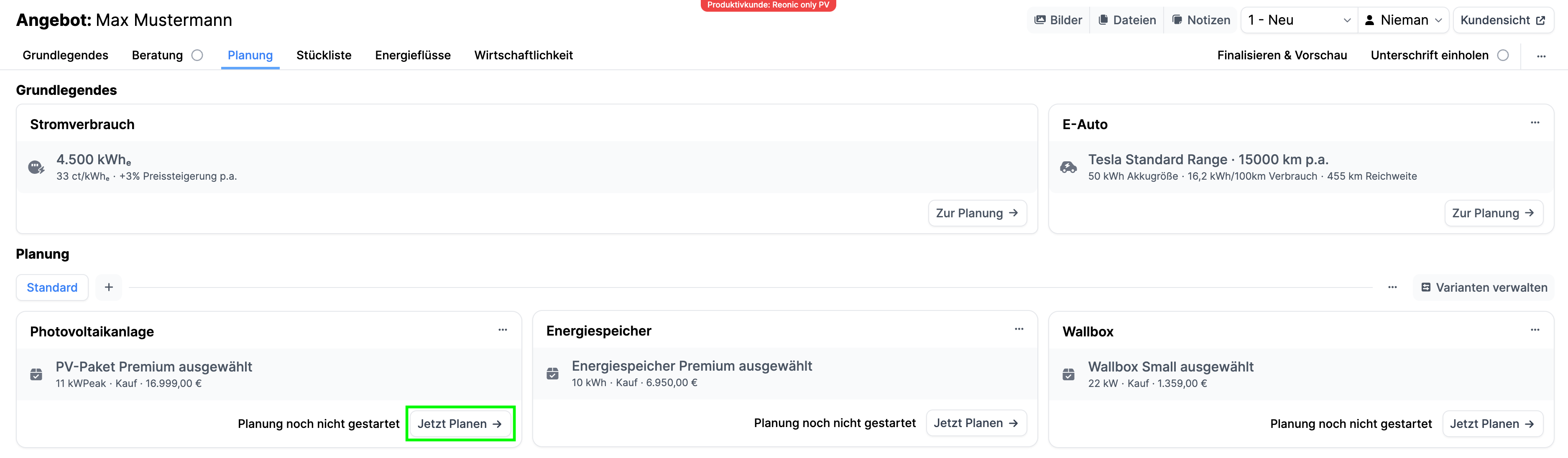Image resolution: width=1568 pixels, height=458 pixels.
Task: Go to the Wirtschaftlichkeit tab
Action: point(524,55)
